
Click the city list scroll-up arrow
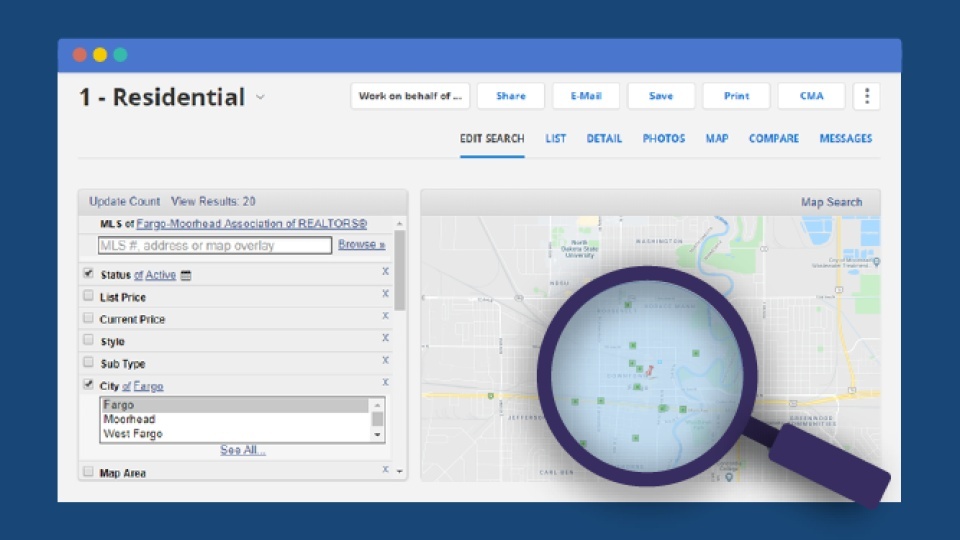pos(377,405)
